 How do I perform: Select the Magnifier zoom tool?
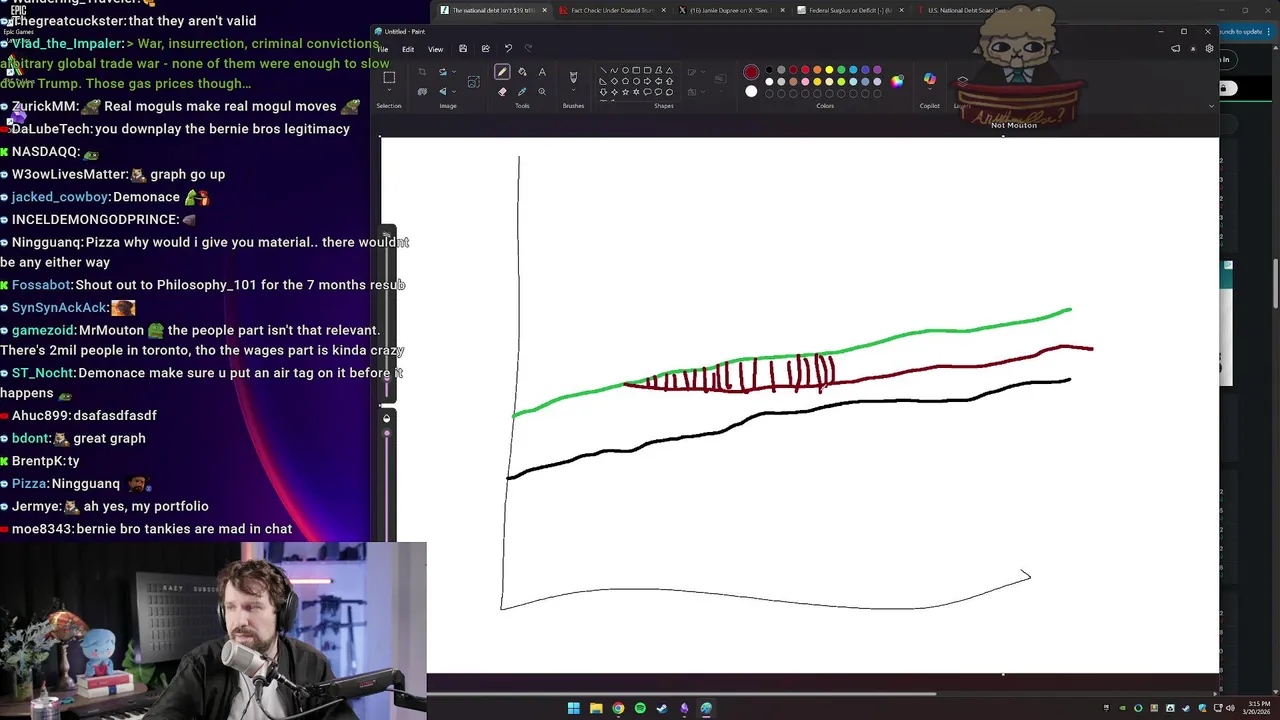point(542,91)
